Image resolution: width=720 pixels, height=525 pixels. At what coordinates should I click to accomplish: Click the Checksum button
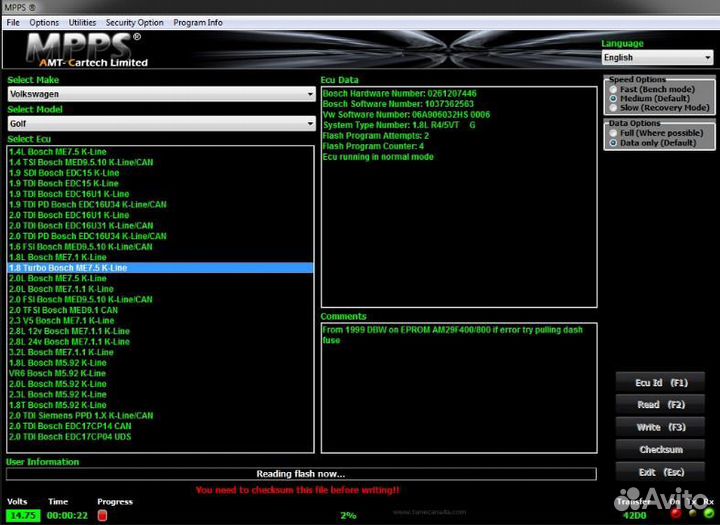660,450
